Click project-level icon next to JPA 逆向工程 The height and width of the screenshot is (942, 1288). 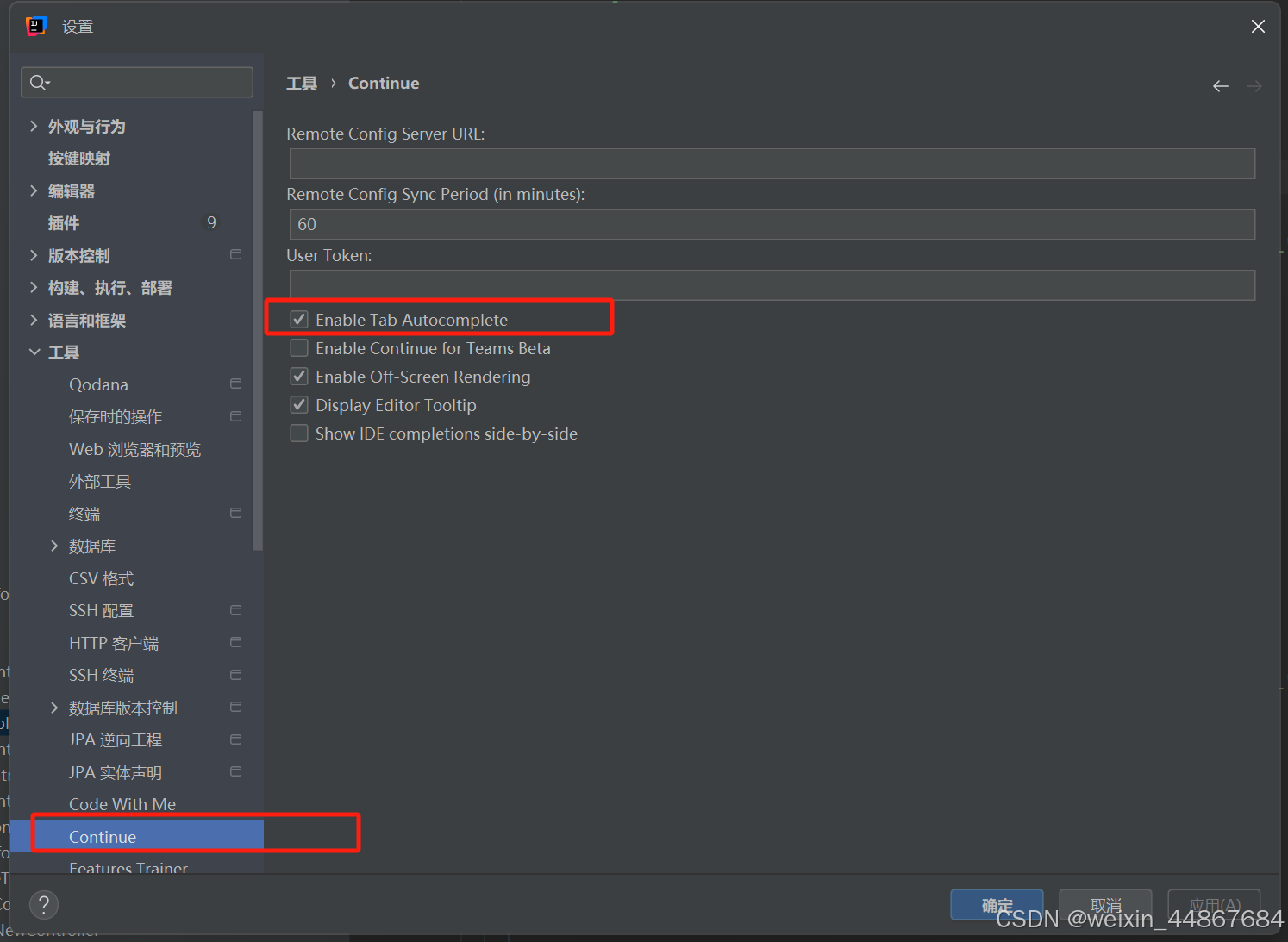235,739
